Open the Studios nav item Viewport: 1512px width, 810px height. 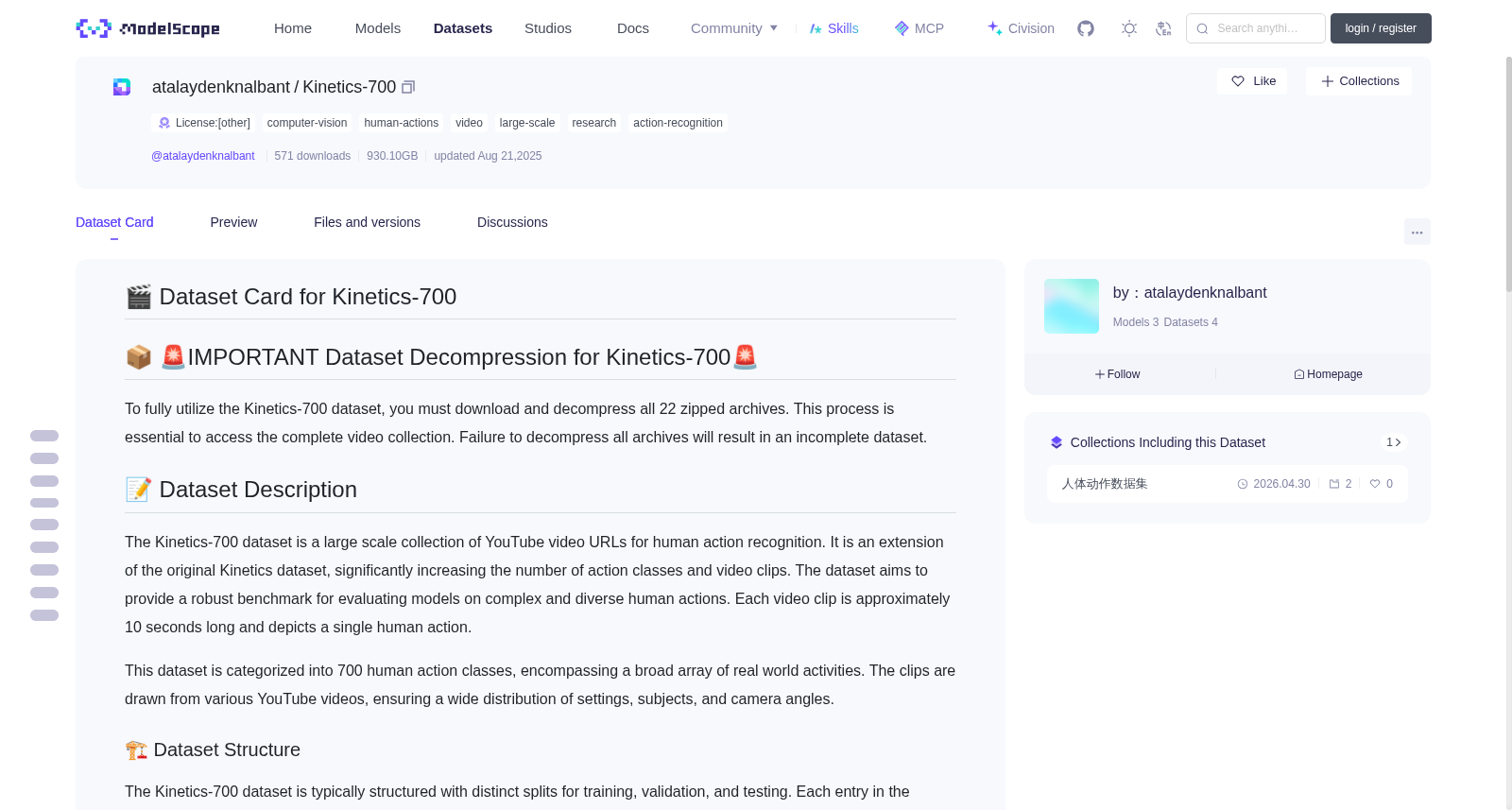(x=548, y=28)
